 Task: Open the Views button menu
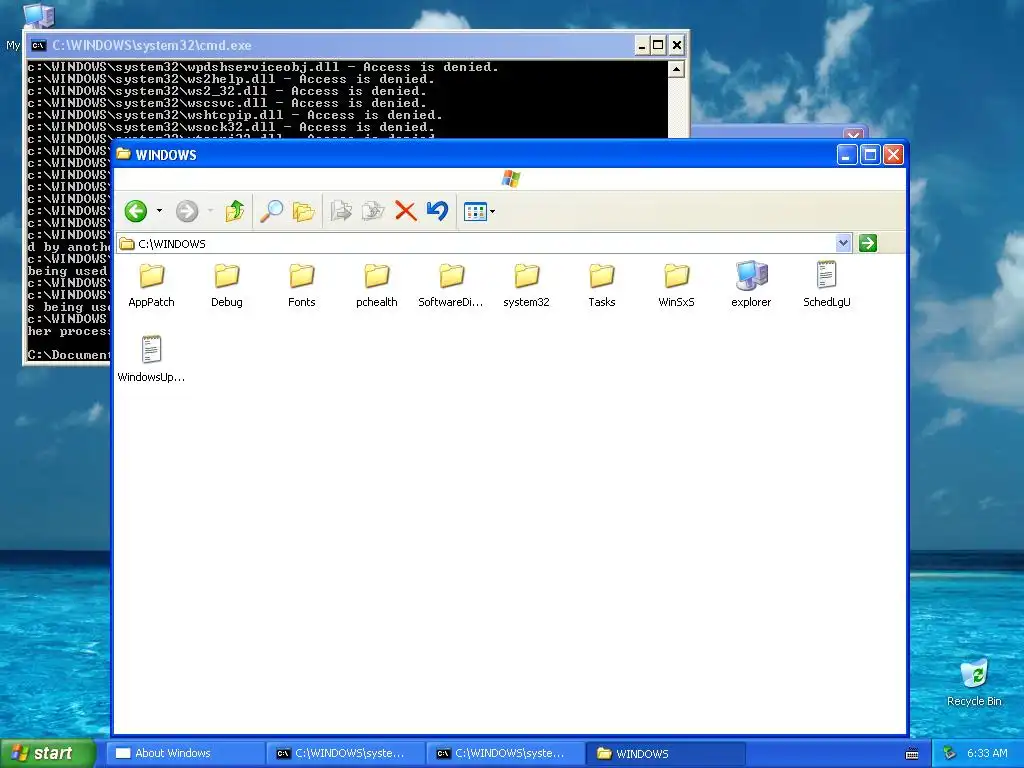click(479, 212)
